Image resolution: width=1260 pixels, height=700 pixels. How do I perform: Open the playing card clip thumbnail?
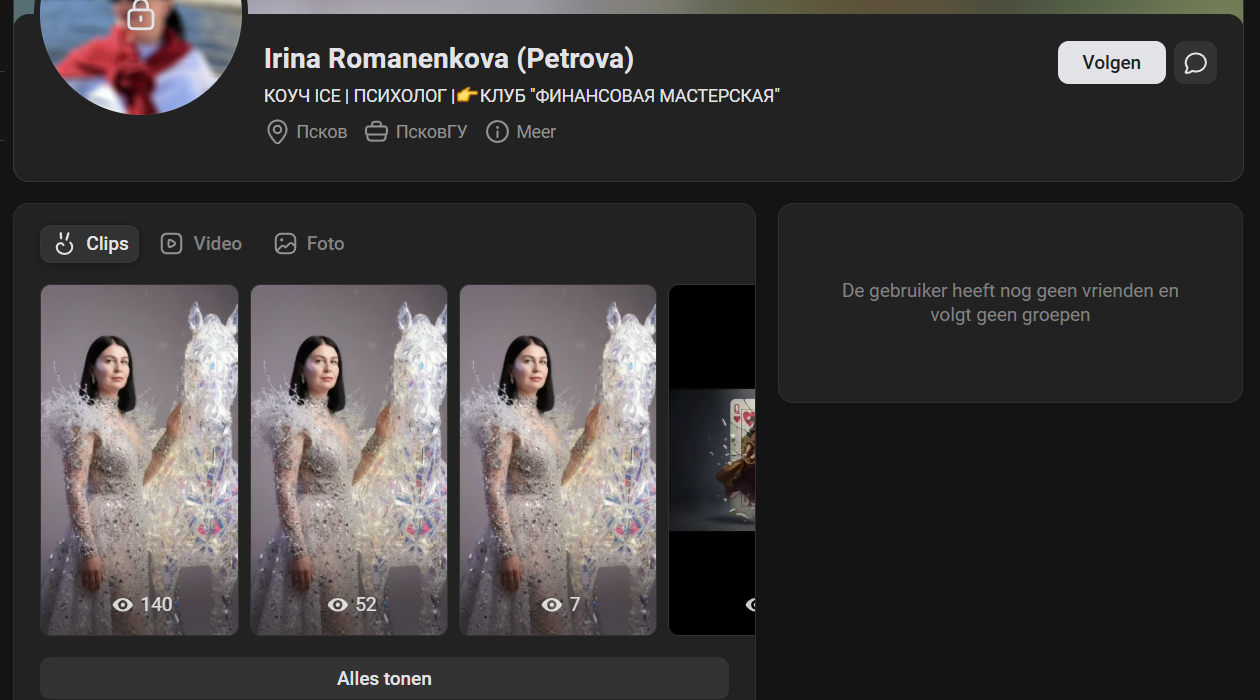(712, 460)
